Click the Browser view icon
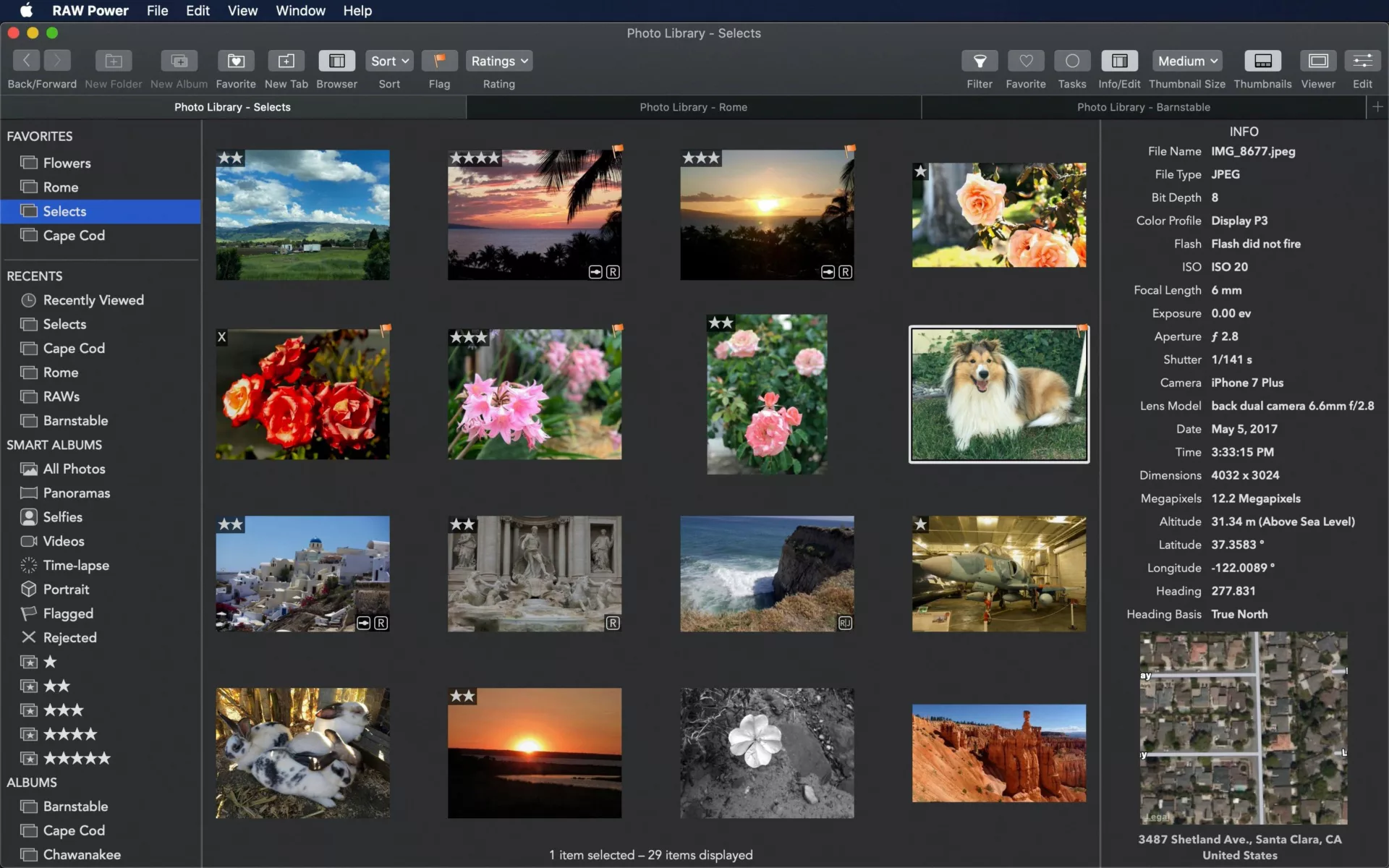Screen dimensions: 1389x868 [336, 61]
